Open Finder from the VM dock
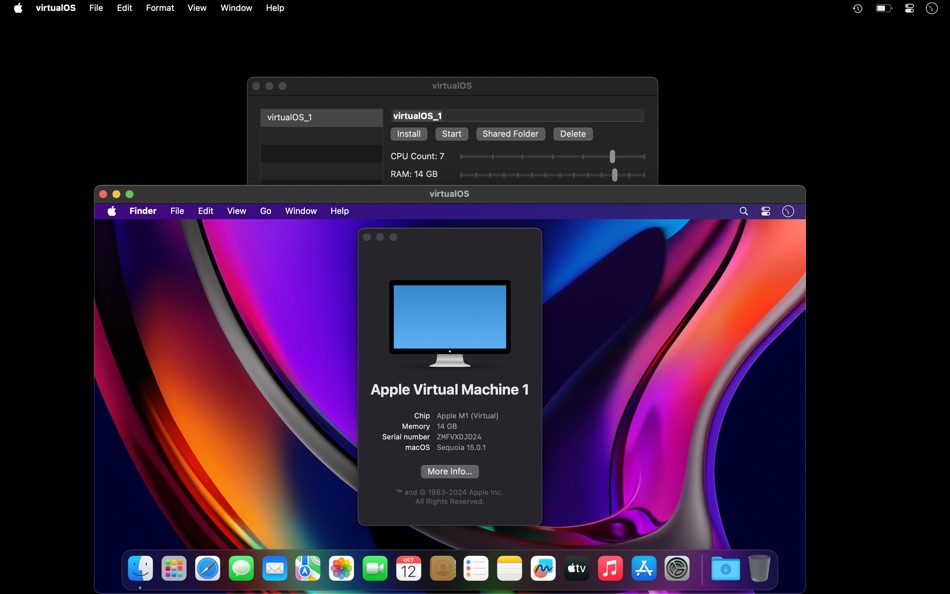The height and width of the screenshot is (594, 950). 141,569
